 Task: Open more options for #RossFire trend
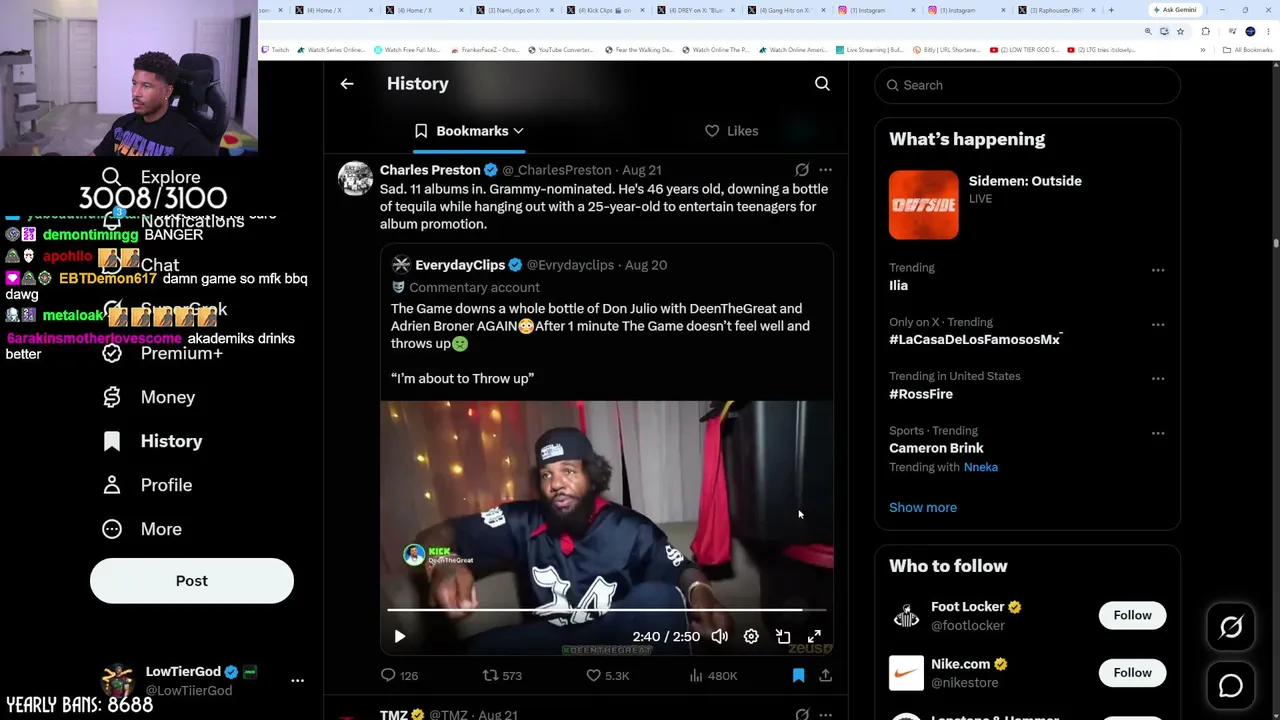tap(1158, 379)
